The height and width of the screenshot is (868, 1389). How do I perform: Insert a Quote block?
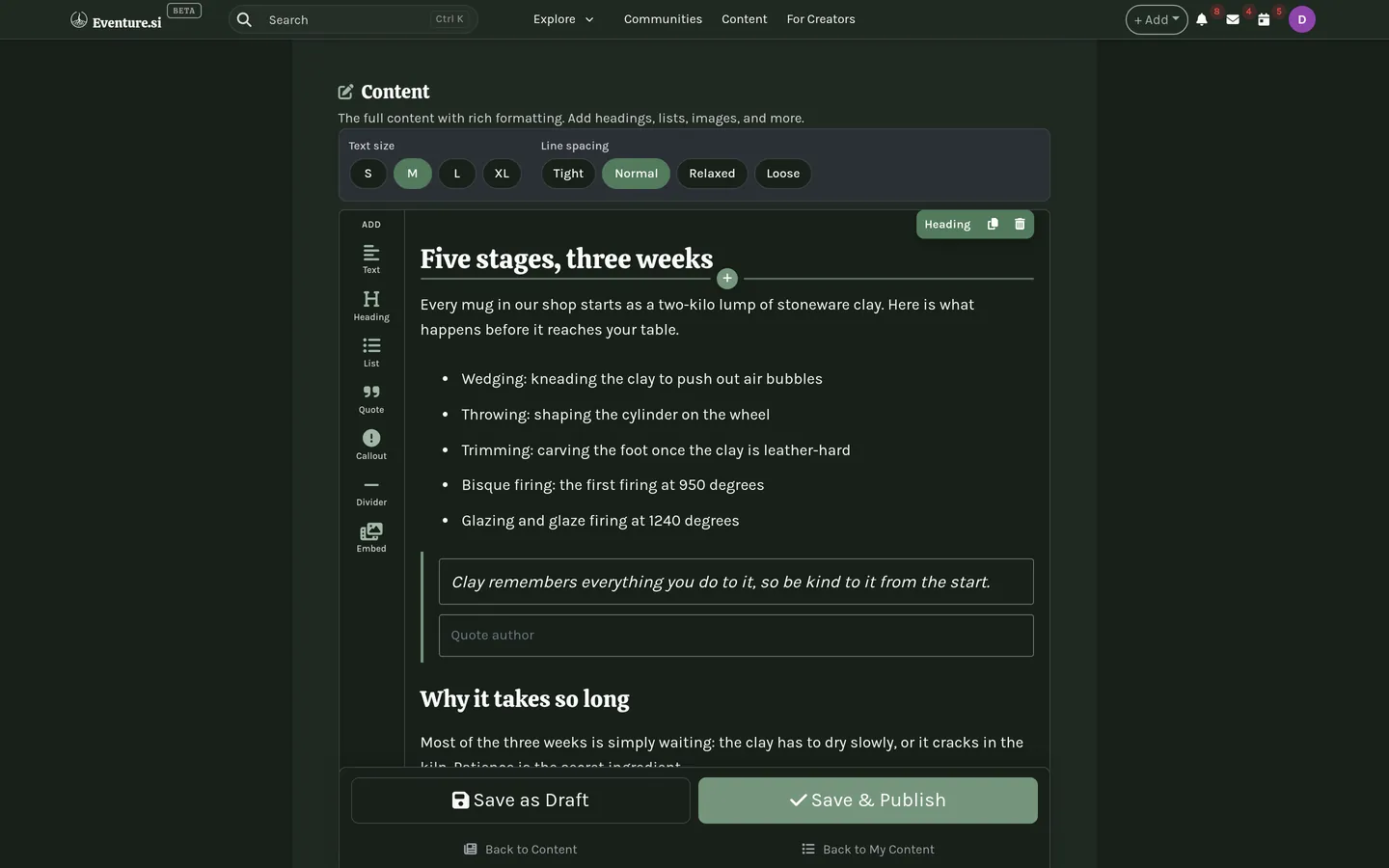(371, 398)
